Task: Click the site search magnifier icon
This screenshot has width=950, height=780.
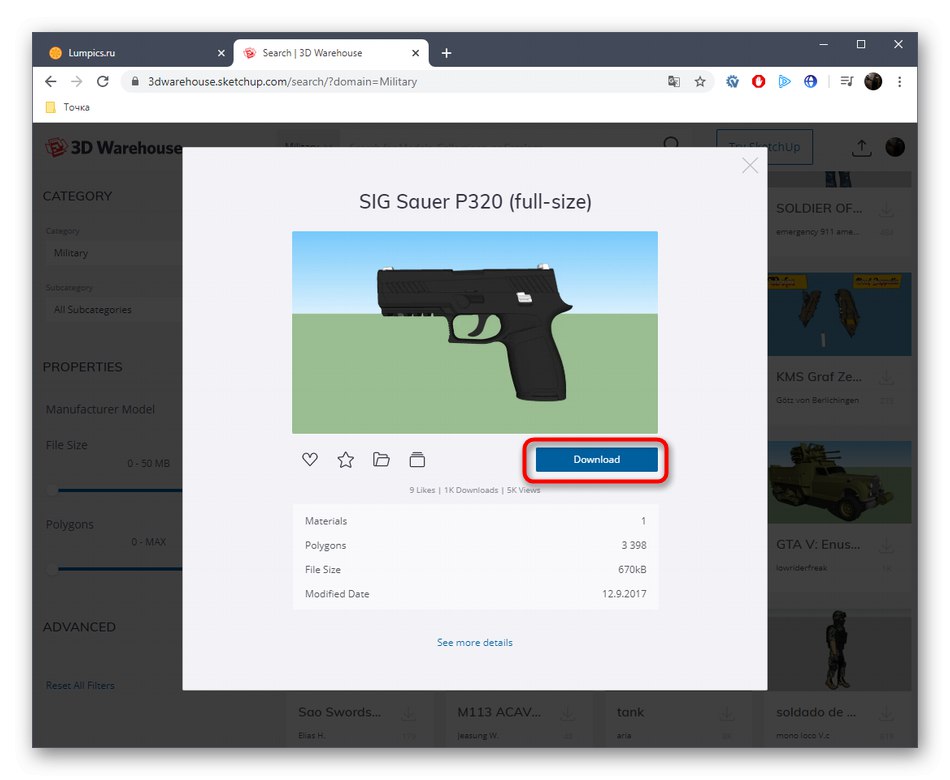Action: pyautogui.click(x=671, y=144)
